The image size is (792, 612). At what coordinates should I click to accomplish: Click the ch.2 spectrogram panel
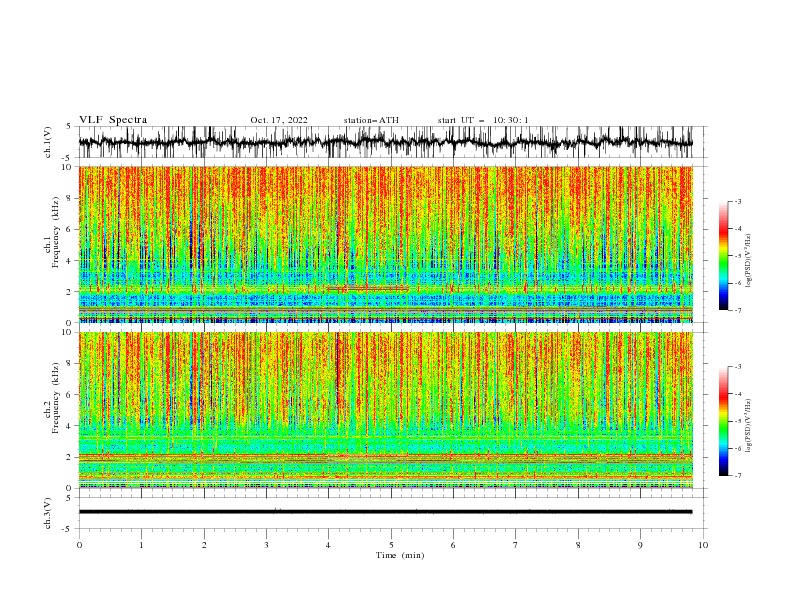(x=385, y=410)
